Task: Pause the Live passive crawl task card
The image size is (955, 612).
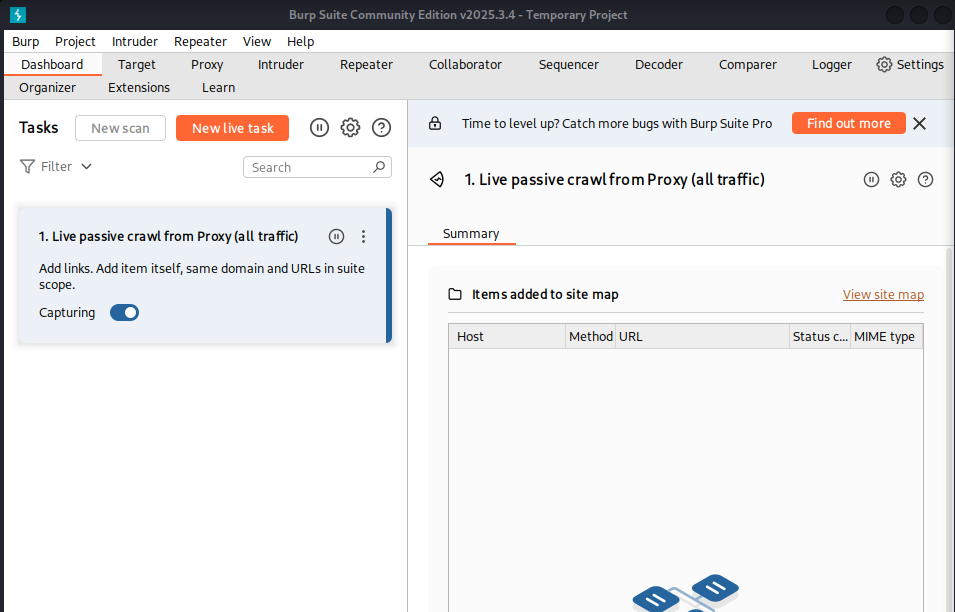Action: tap(336, 236)
